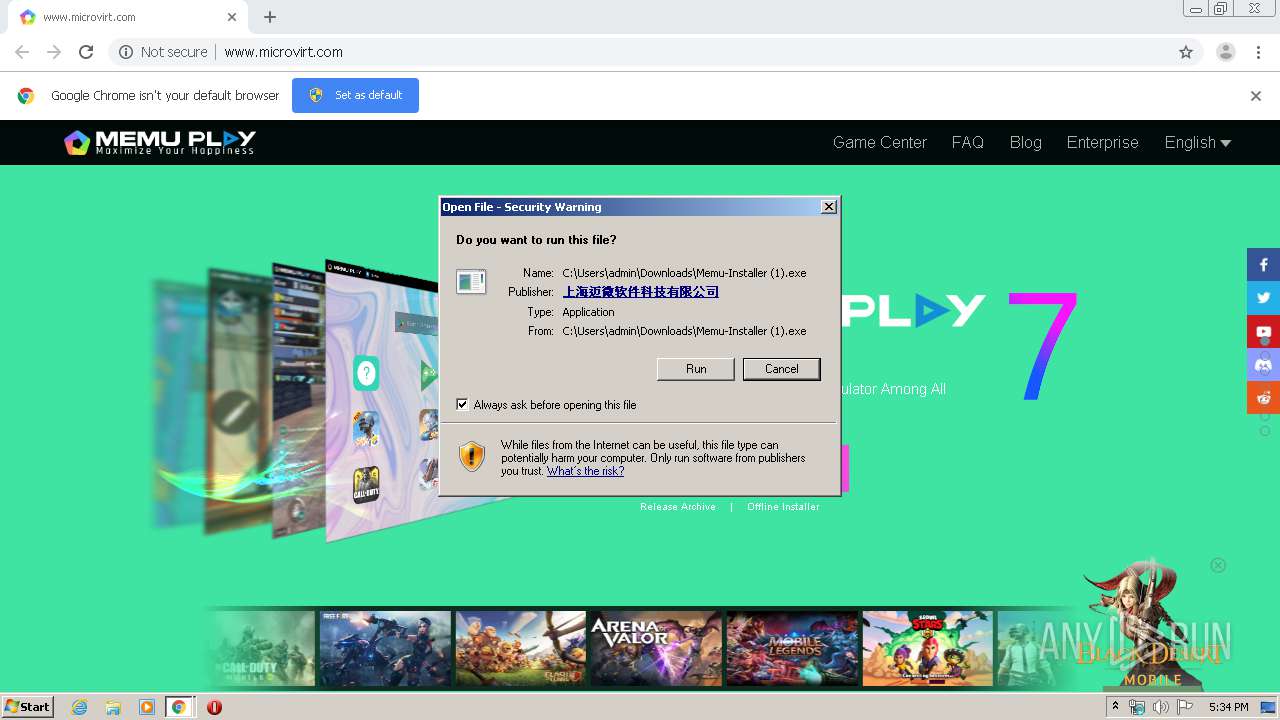
Task: Open the Arena of Valor thumbnail
Action: point(655,648)
